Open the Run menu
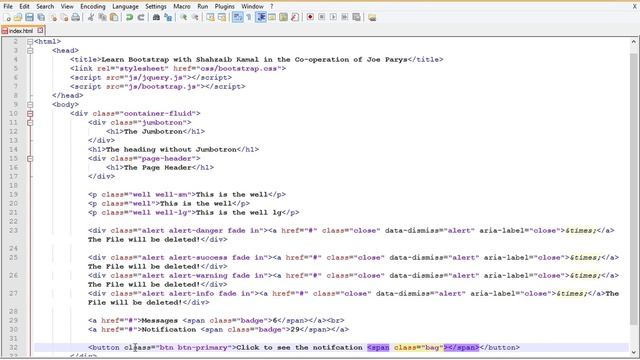The height and width of the screenshot is (360, 640). coord(202,7)
